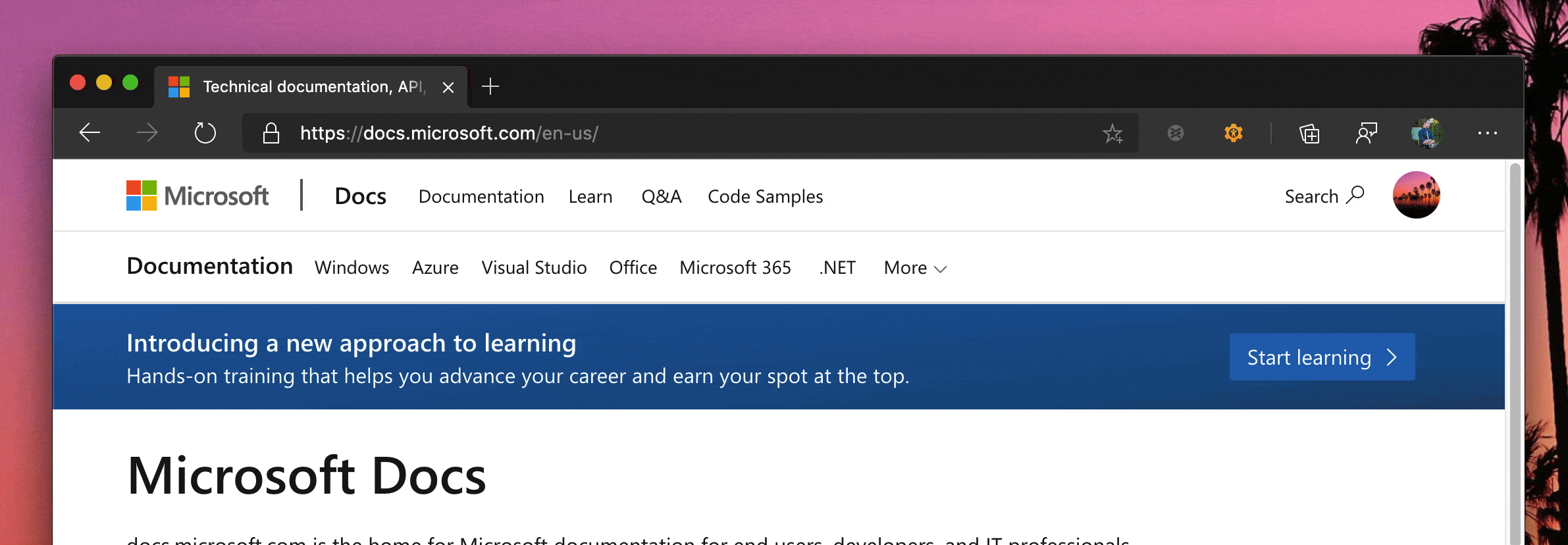Open the Learn navigation item
1568x545 pixels.
coord(590,196)
